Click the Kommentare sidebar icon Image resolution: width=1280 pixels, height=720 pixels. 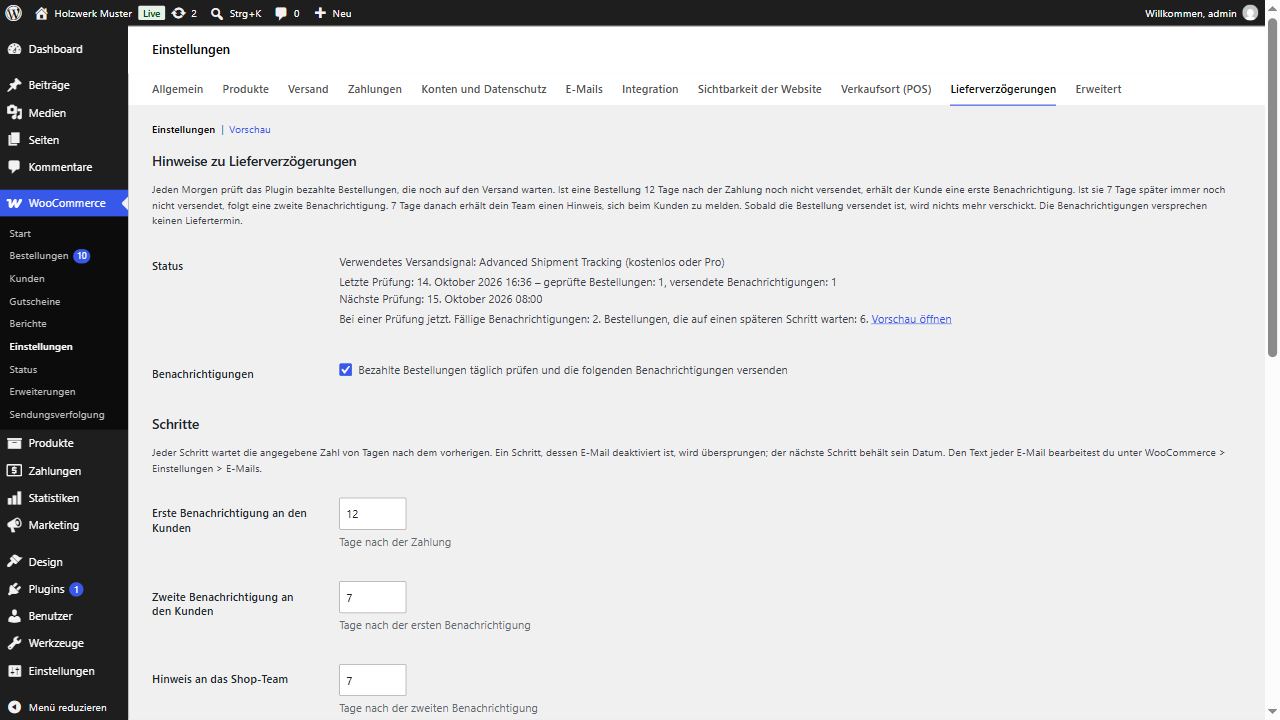15,167
